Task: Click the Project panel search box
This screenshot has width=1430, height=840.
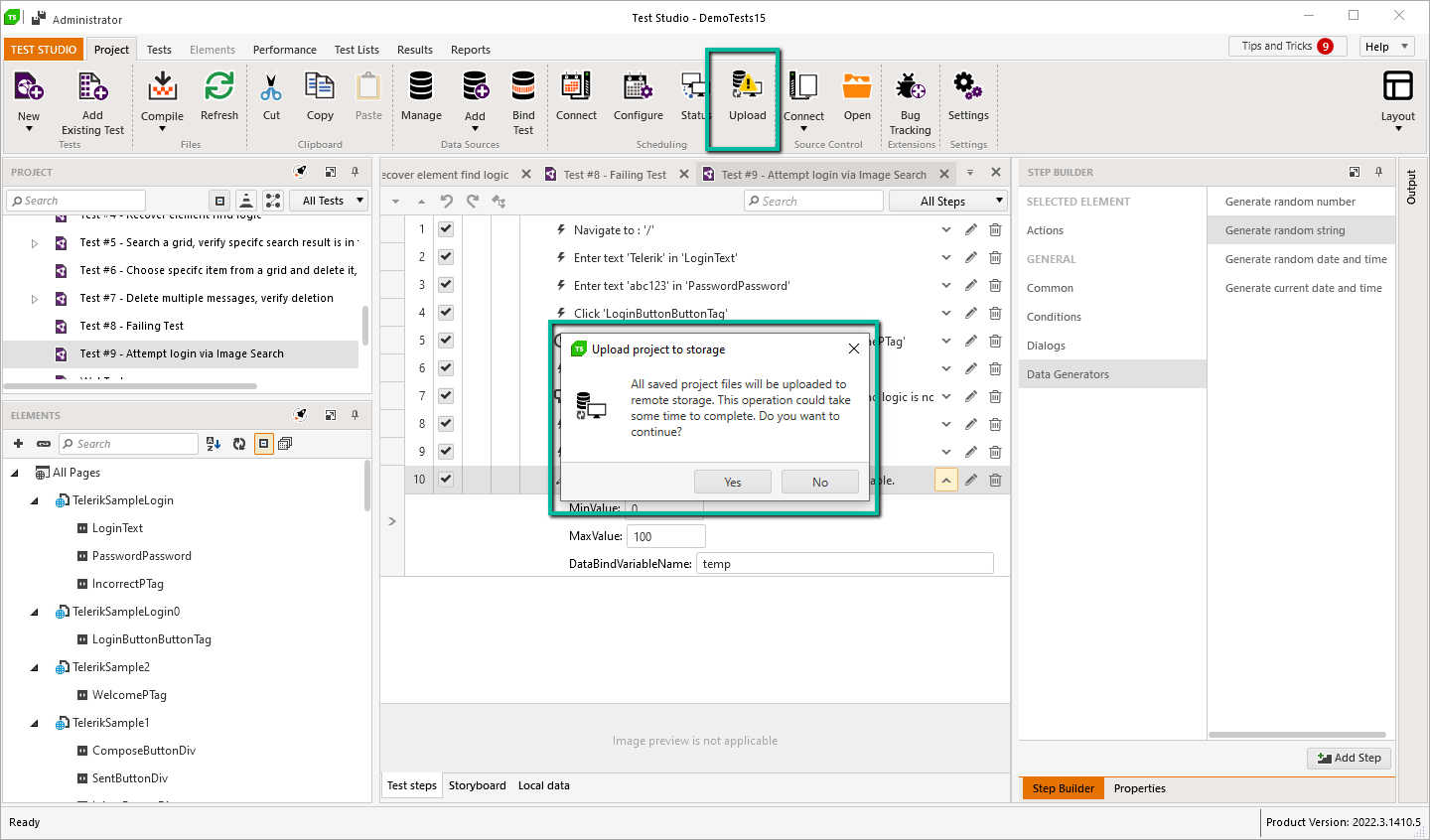Action: [75, 201]
